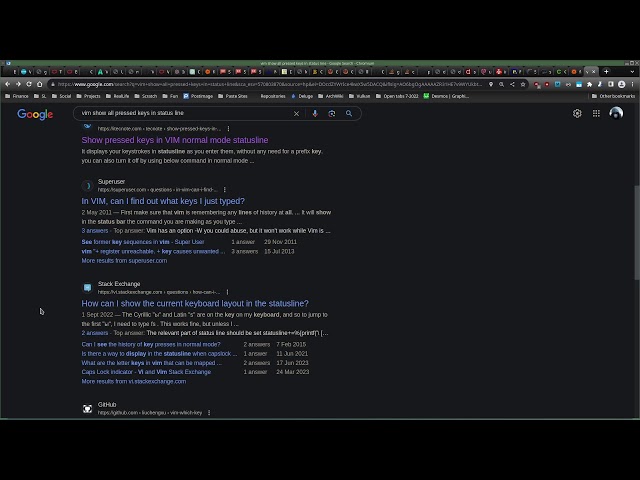Click the page vertical scrollbar thumb
The width and height of the screenshot is (640, 480).
pos(637,233)
